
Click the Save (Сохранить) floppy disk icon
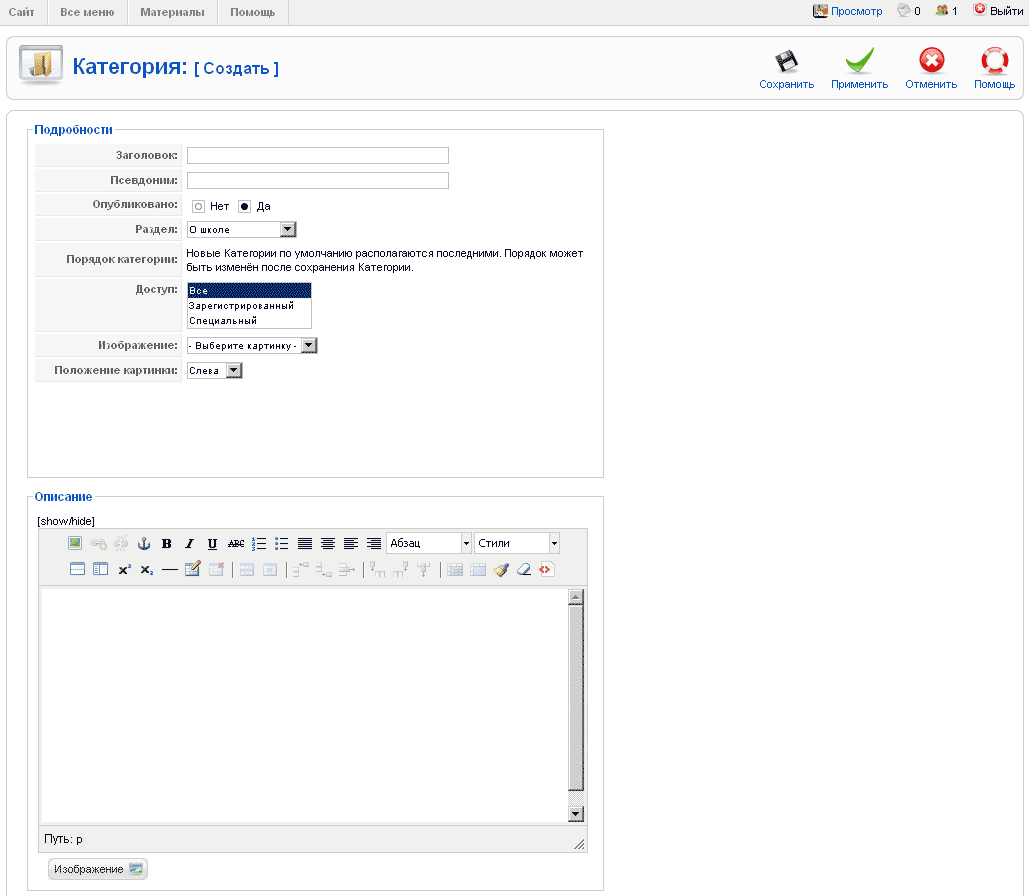pyautogui.click(x=786, y=63)
